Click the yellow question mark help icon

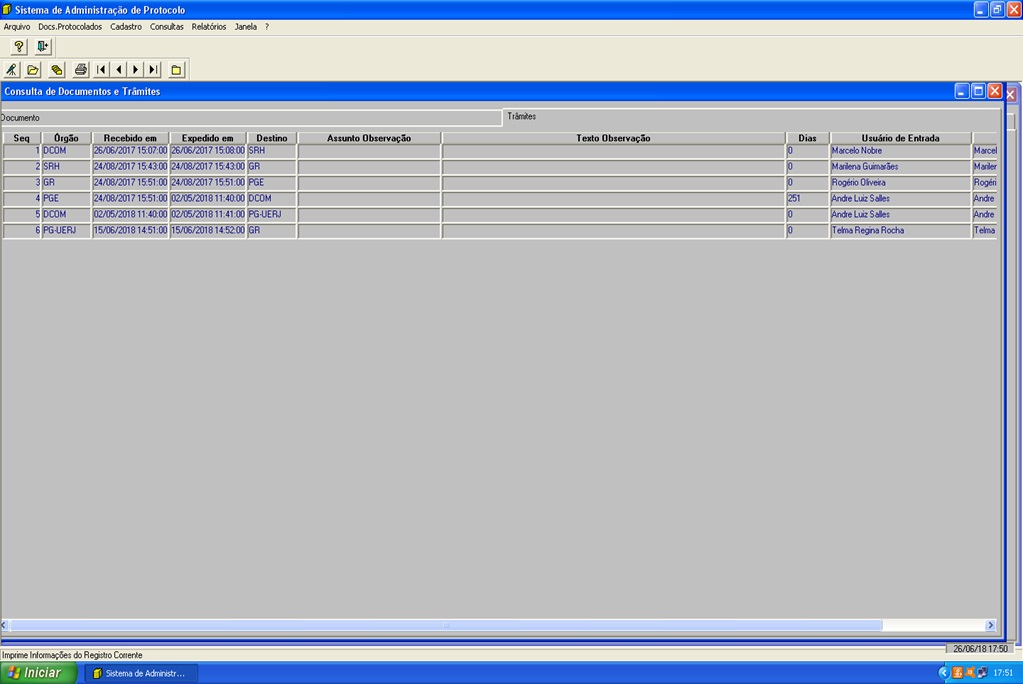click(x=18, y=47)
